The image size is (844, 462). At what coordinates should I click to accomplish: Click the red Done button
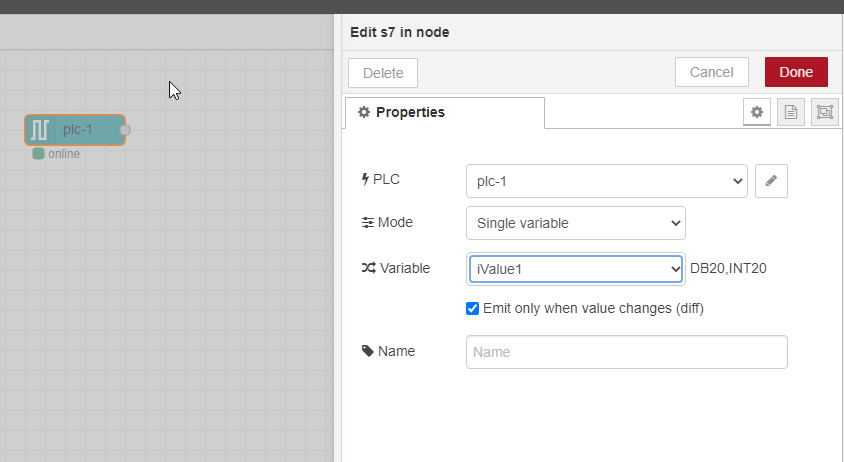pos(796,72)
